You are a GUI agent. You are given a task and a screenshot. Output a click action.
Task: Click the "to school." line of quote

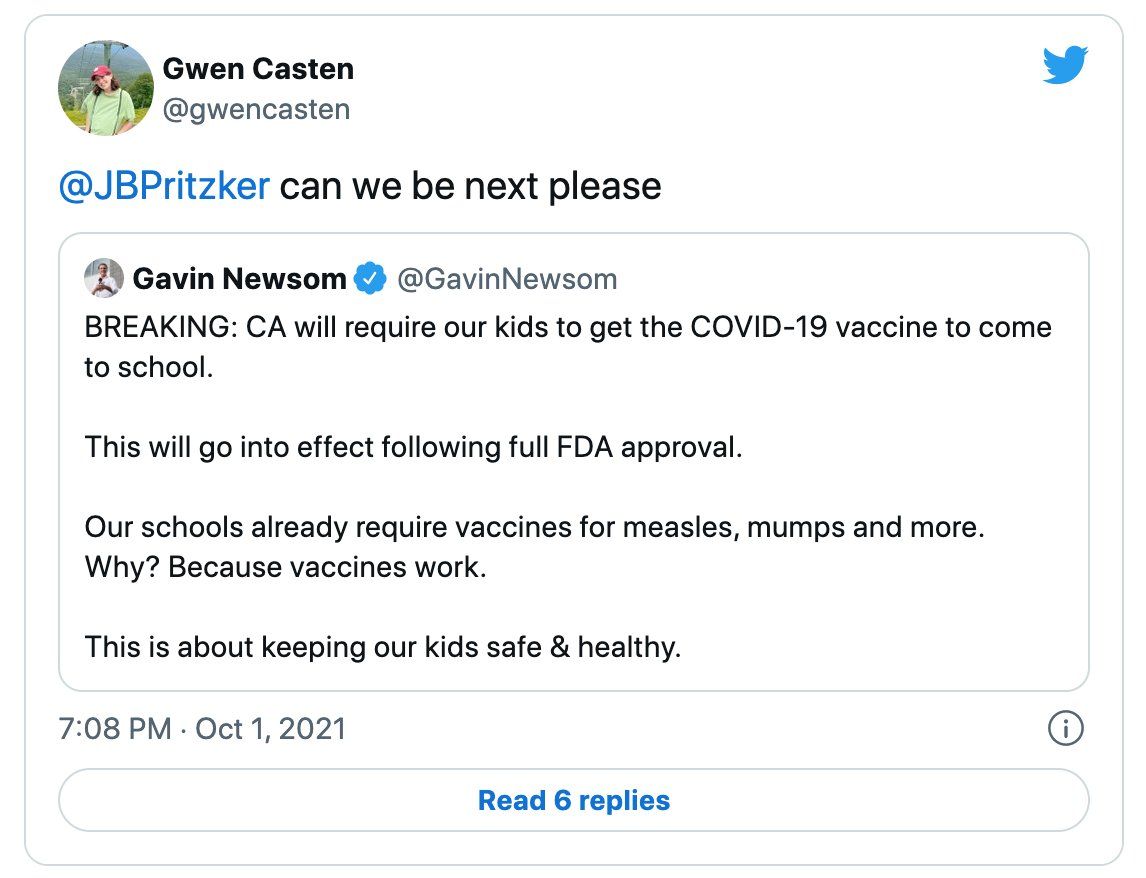pos(149,367)
